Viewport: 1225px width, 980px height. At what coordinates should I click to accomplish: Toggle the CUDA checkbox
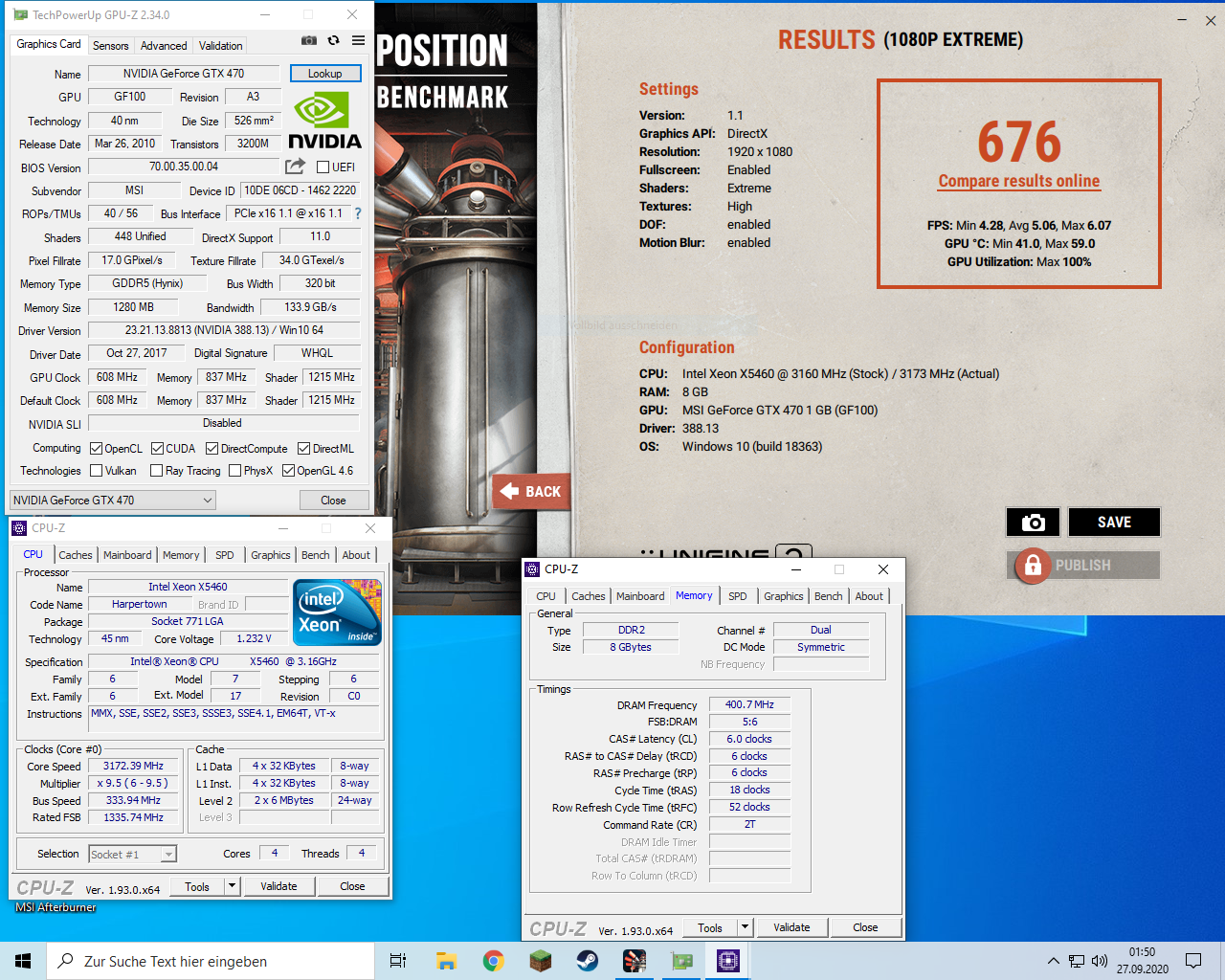click(x=157, y=448)
